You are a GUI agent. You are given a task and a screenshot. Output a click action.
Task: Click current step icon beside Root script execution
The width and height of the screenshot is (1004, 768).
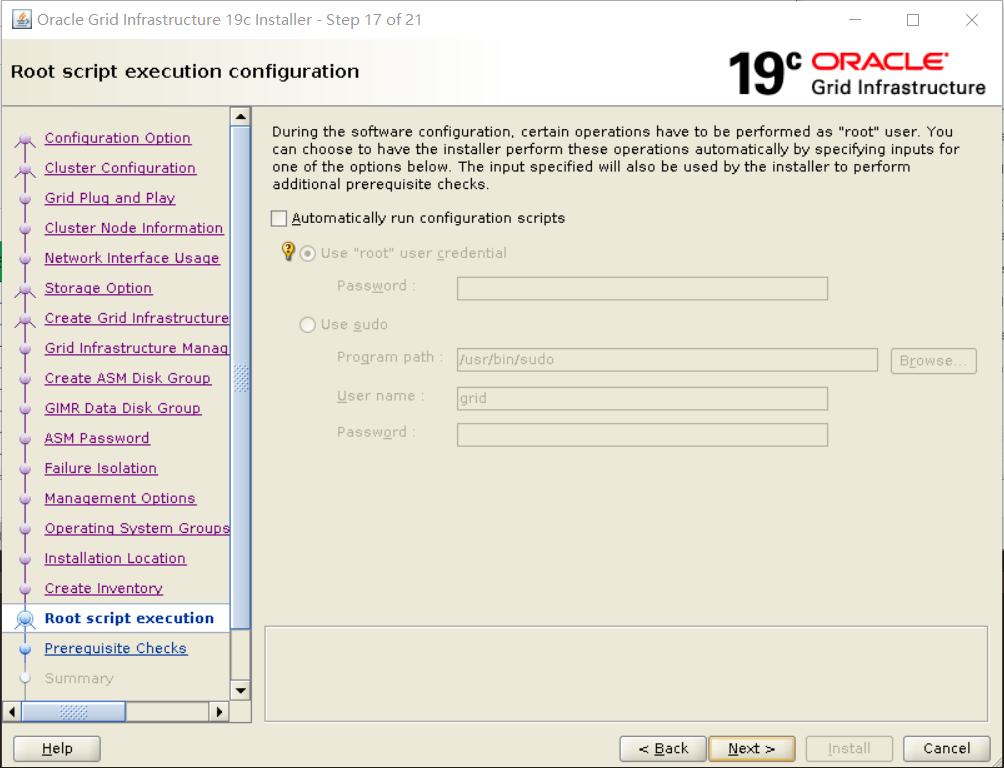[25, 619]
